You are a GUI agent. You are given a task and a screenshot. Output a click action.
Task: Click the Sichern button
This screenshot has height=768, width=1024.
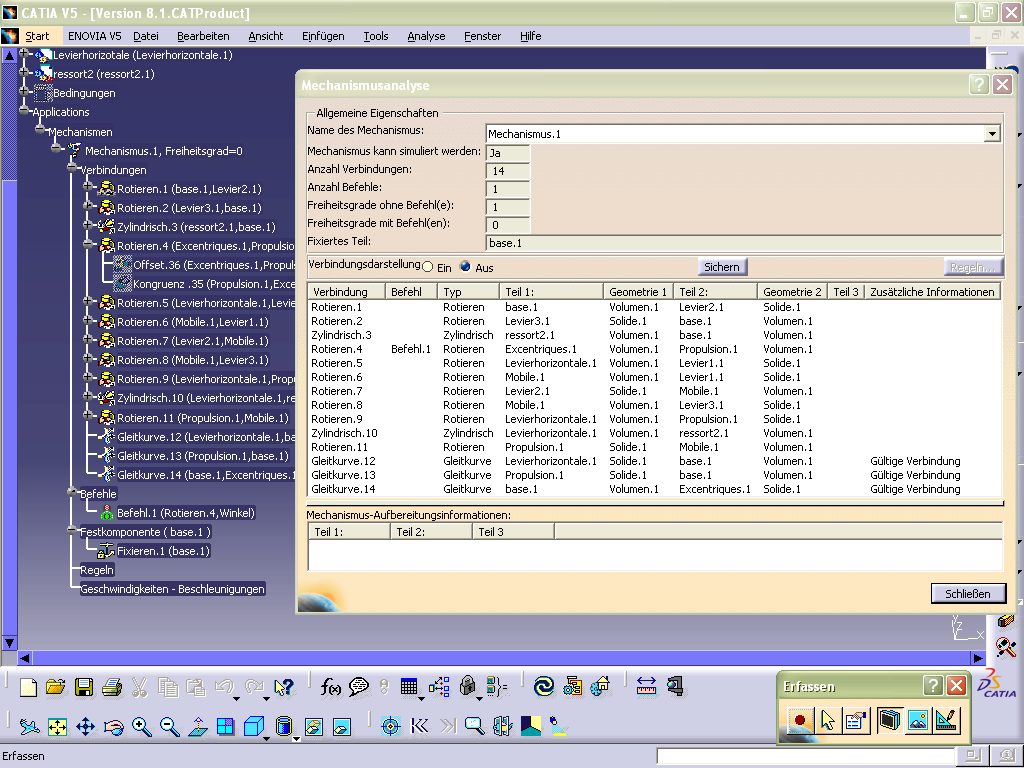point(722,267)
